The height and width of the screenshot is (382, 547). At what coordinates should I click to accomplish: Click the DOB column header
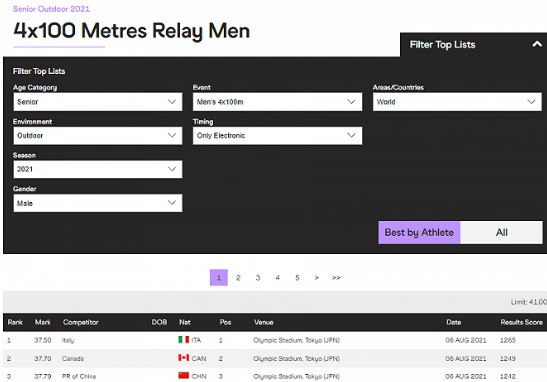click(x=159, y=322)
